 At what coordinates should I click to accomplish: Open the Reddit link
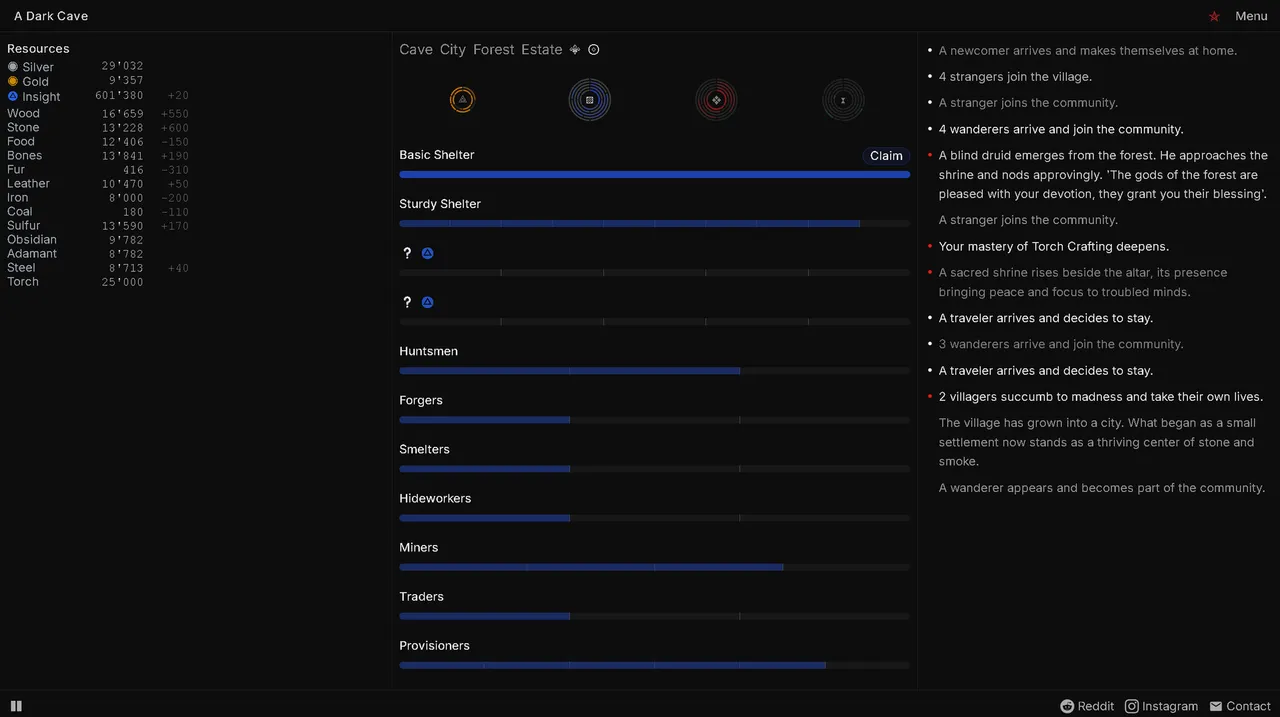1087,706
